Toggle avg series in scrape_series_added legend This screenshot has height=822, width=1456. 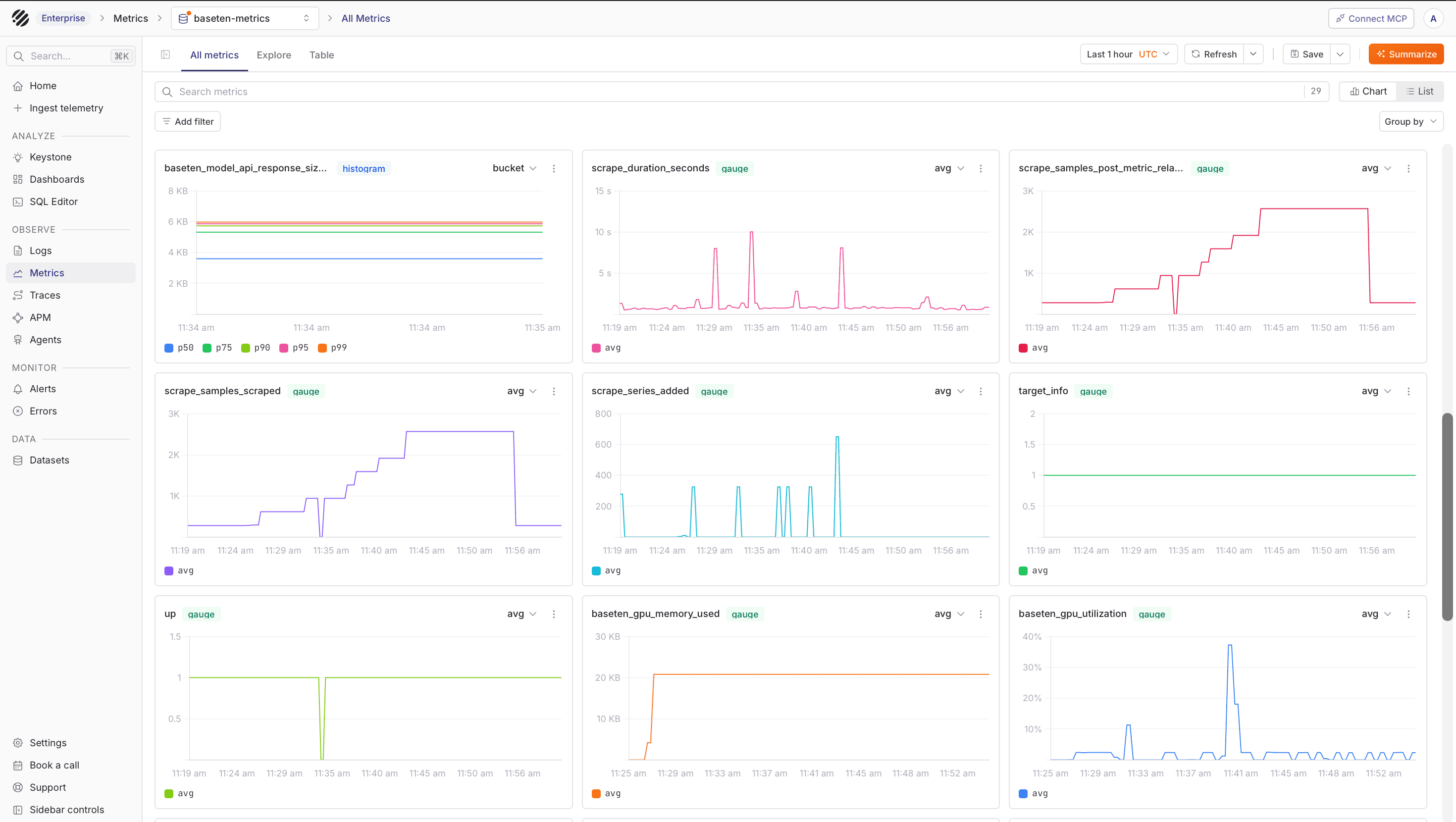[x=606, y=570]
